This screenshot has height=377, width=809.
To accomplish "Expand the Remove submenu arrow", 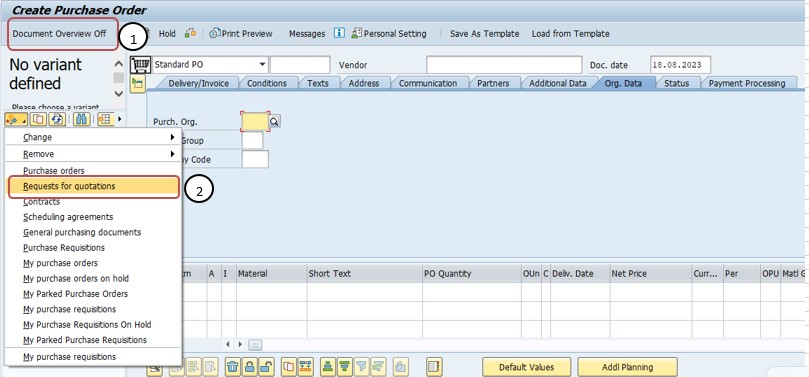I will click(172, 154).
